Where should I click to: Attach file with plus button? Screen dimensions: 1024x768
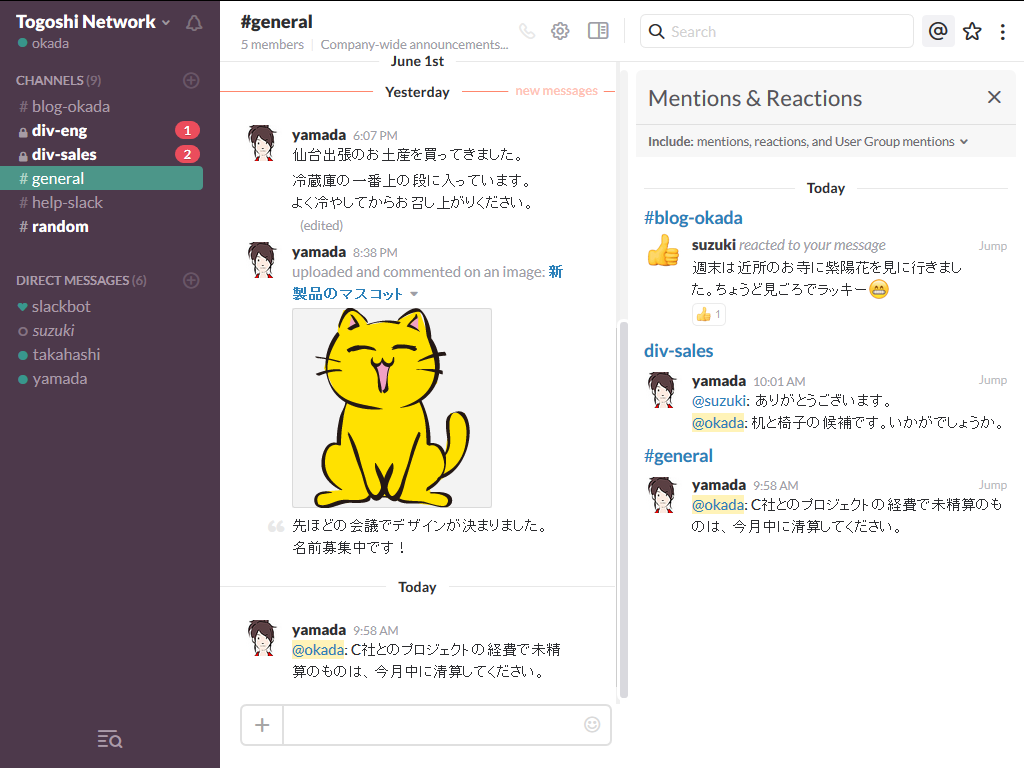pyautogui.click(x=262, y=725)
